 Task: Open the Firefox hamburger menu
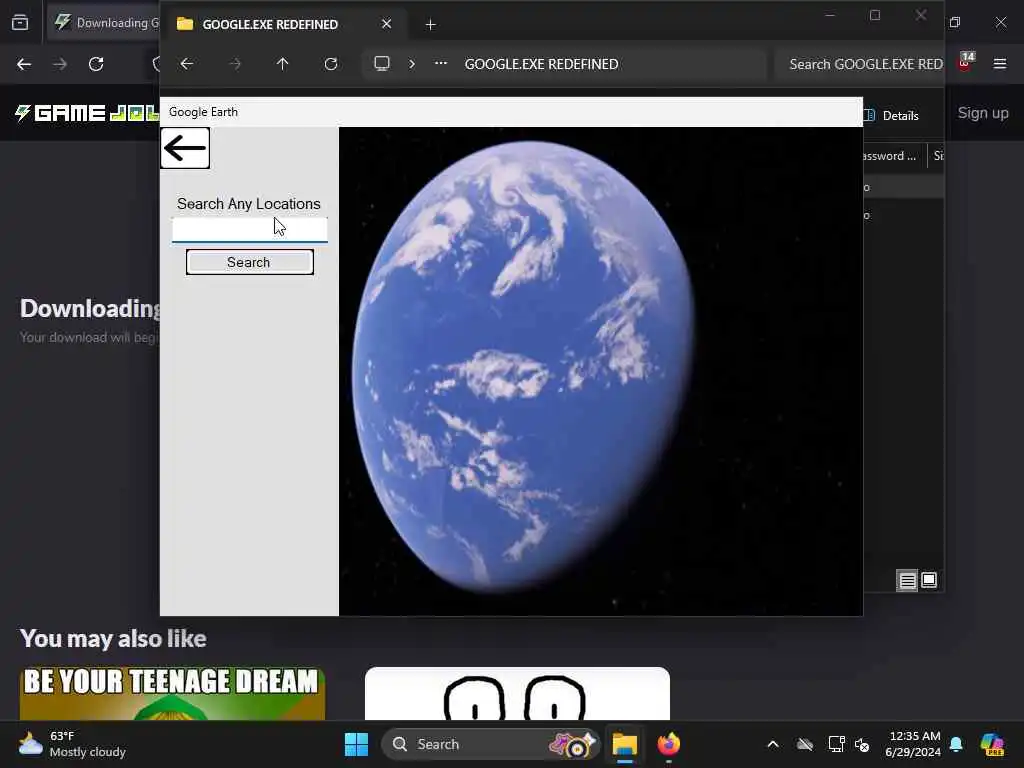click(x=1000, y=64)
